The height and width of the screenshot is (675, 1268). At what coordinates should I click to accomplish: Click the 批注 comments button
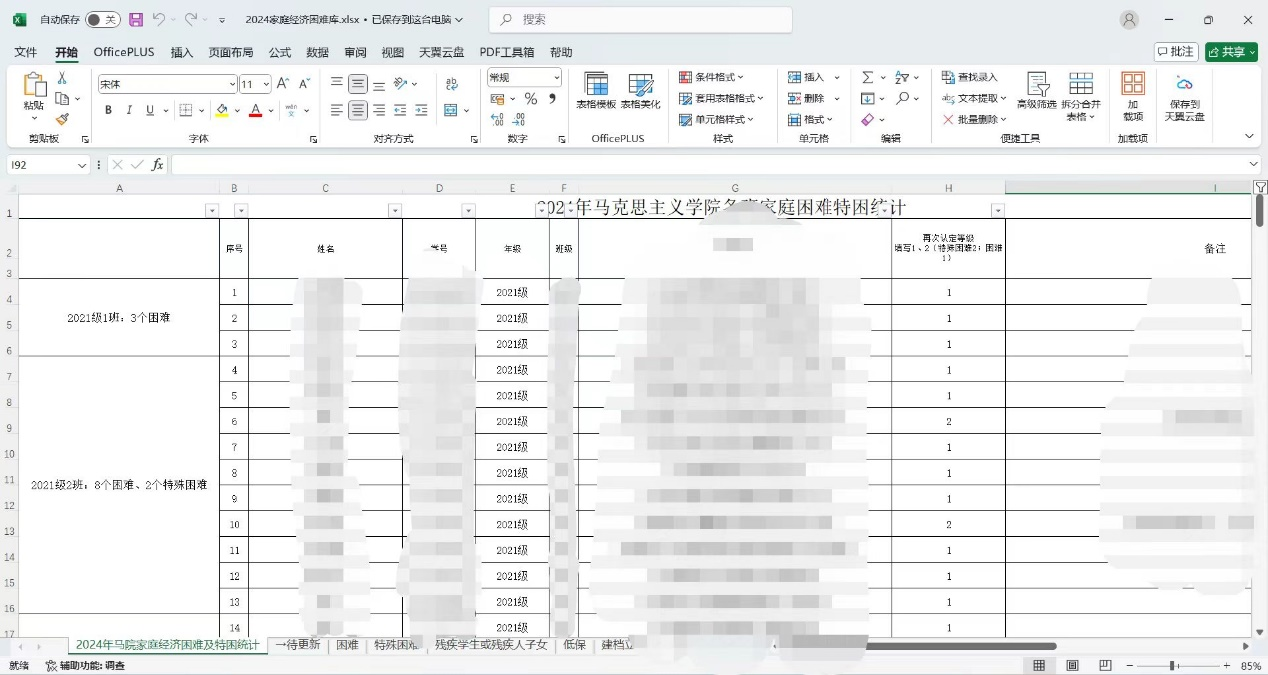(x=1176, y=52)
